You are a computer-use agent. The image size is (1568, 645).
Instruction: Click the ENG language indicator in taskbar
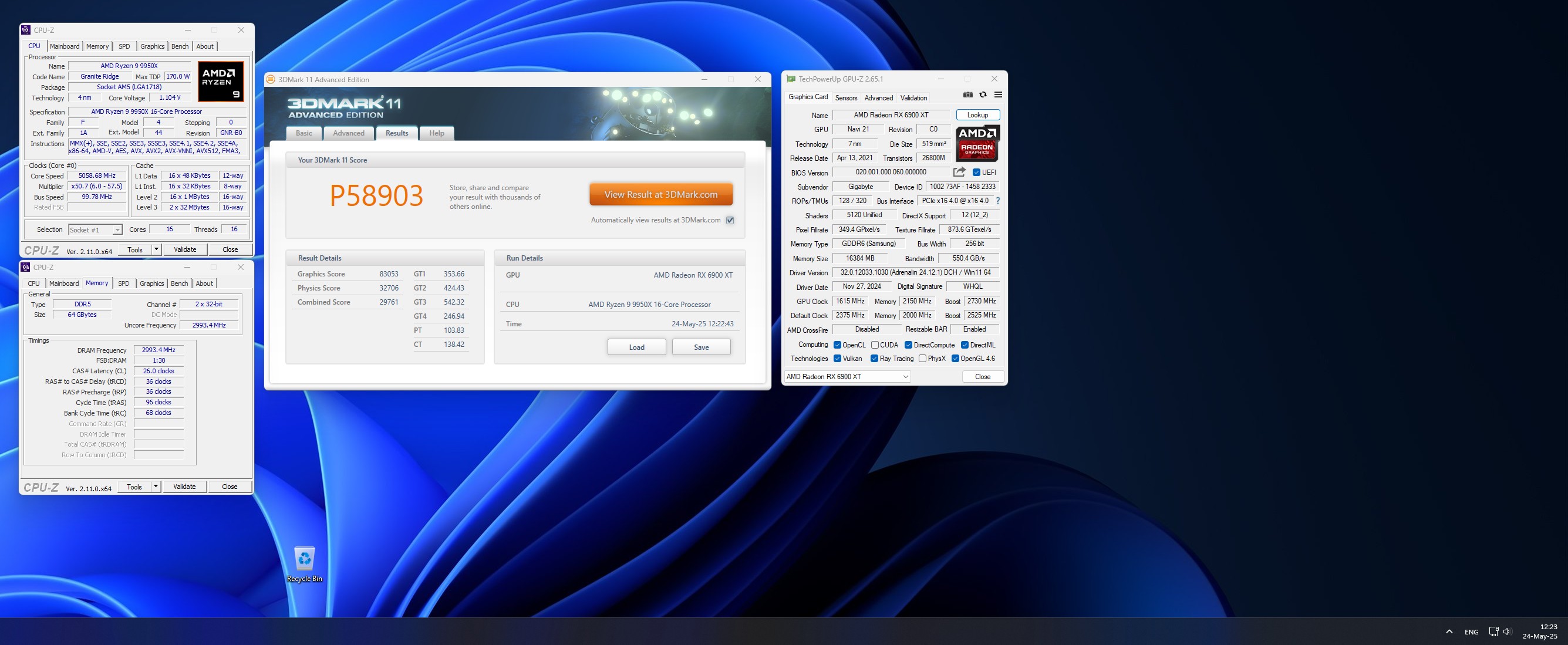(x=1471, y=632)
